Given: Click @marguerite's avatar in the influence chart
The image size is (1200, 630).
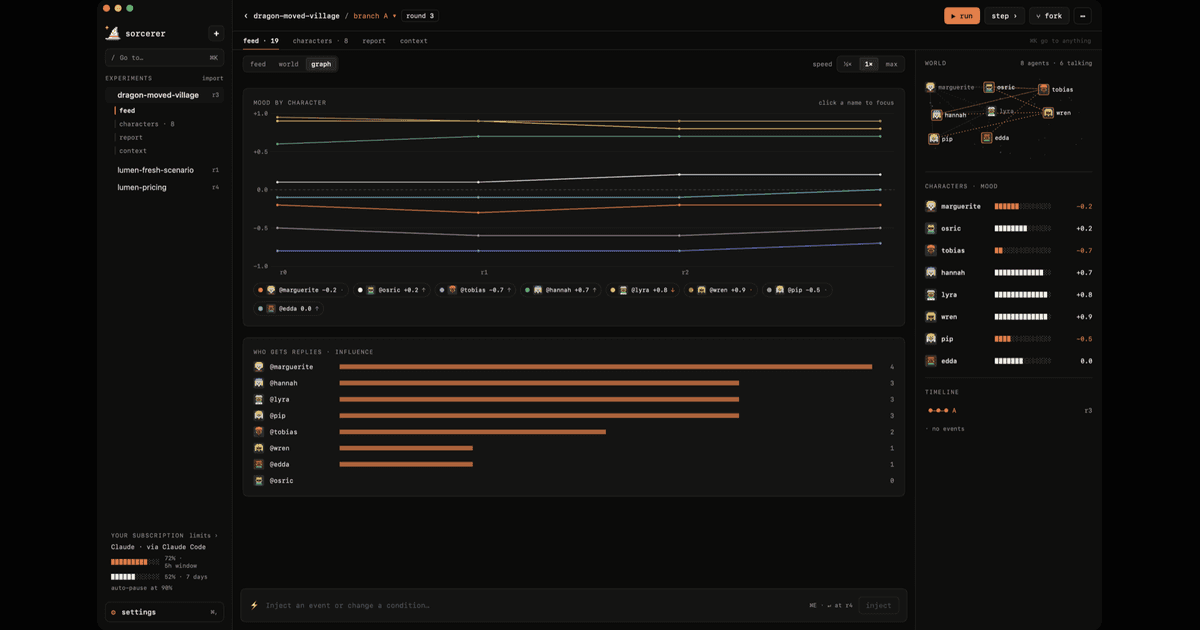Looking at the screenshot, I should click(259, 367).
